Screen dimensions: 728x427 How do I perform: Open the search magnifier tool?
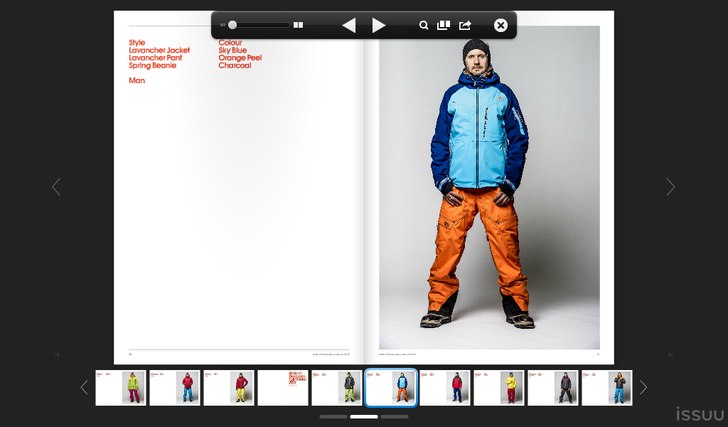click(423, 25)
